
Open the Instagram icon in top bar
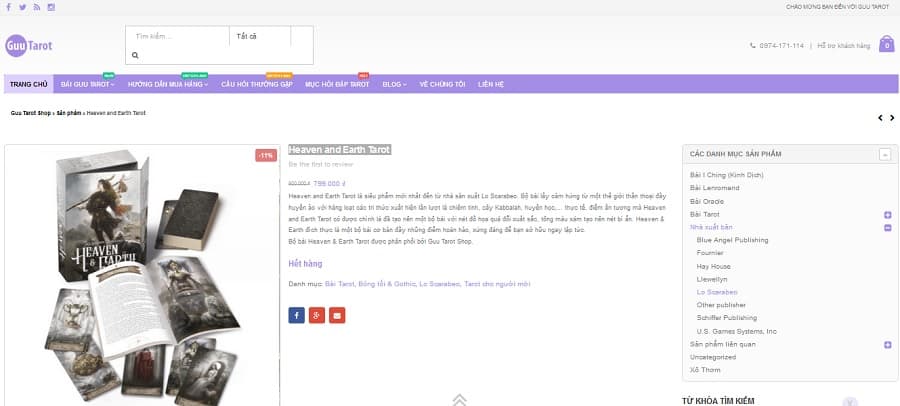click(51, 7)
